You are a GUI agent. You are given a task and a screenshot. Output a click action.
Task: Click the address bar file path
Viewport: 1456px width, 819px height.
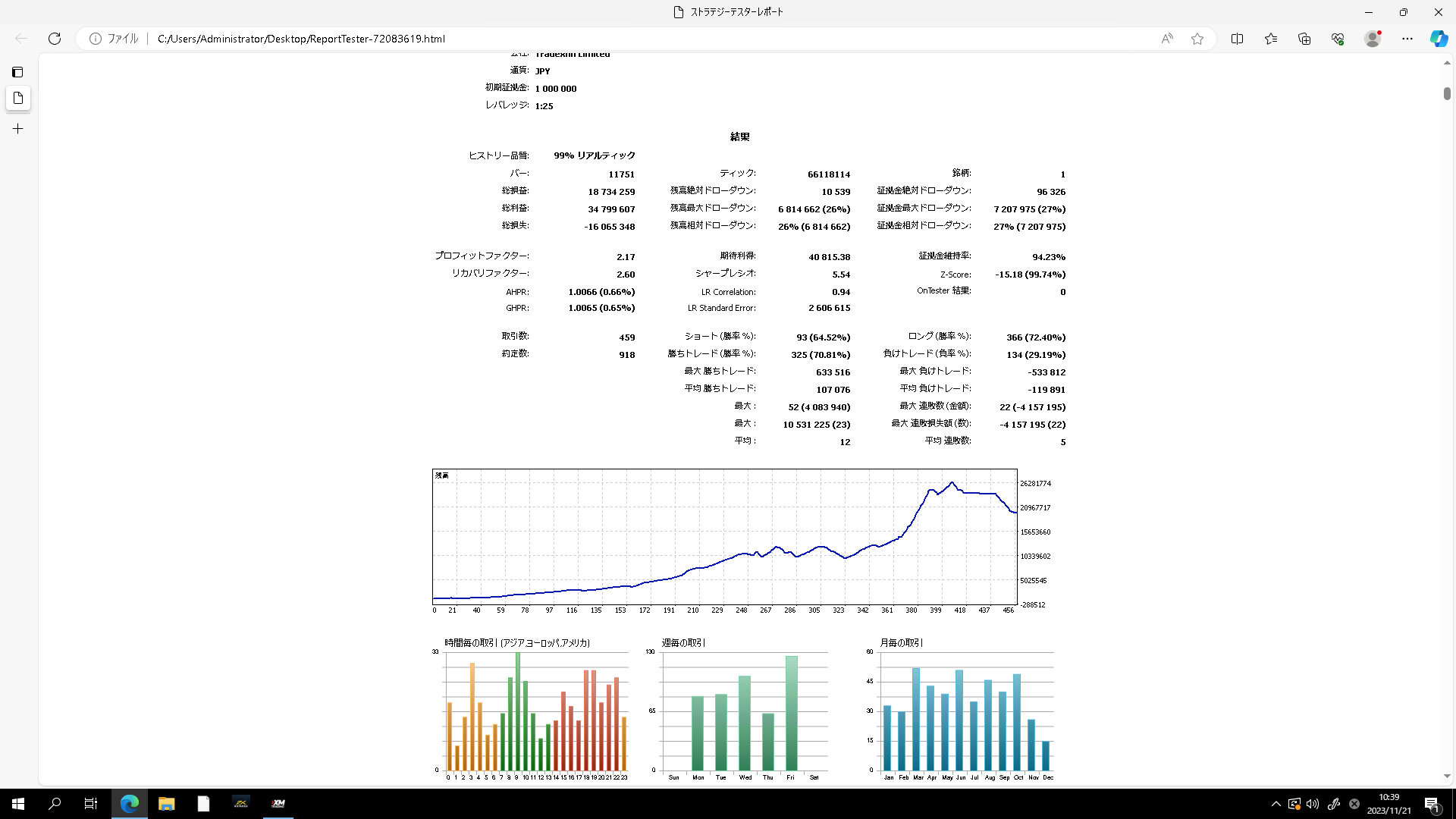tap(301, 39)
